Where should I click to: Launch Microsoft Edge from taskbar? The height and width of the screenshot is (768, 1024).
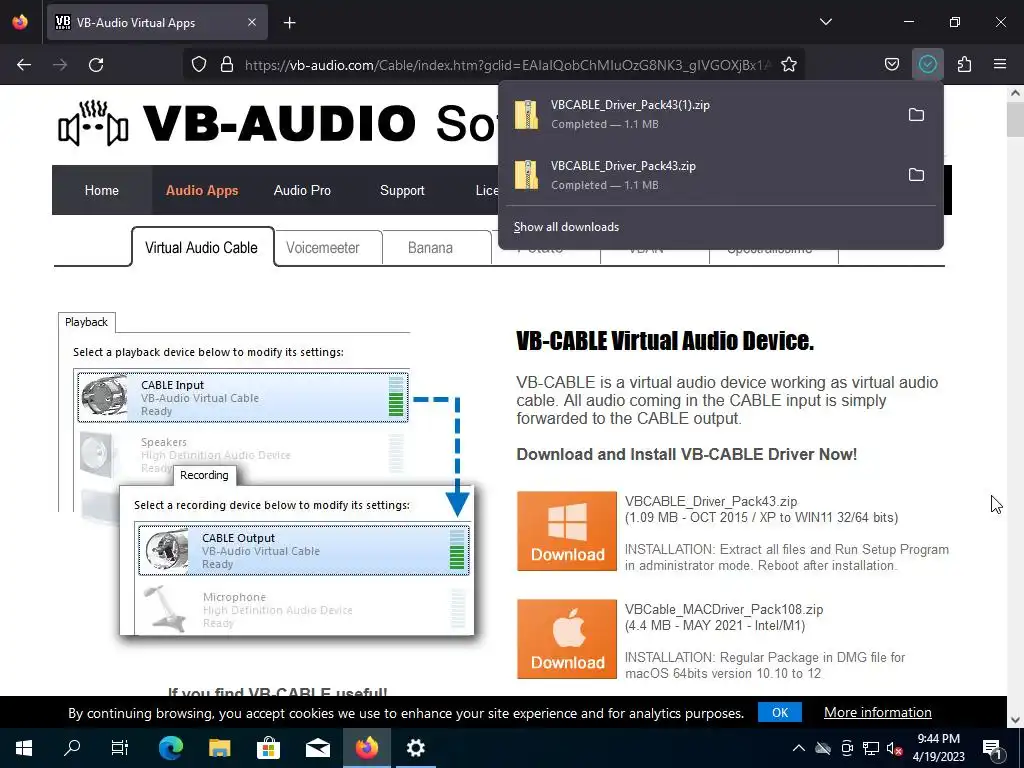point(170,748)
